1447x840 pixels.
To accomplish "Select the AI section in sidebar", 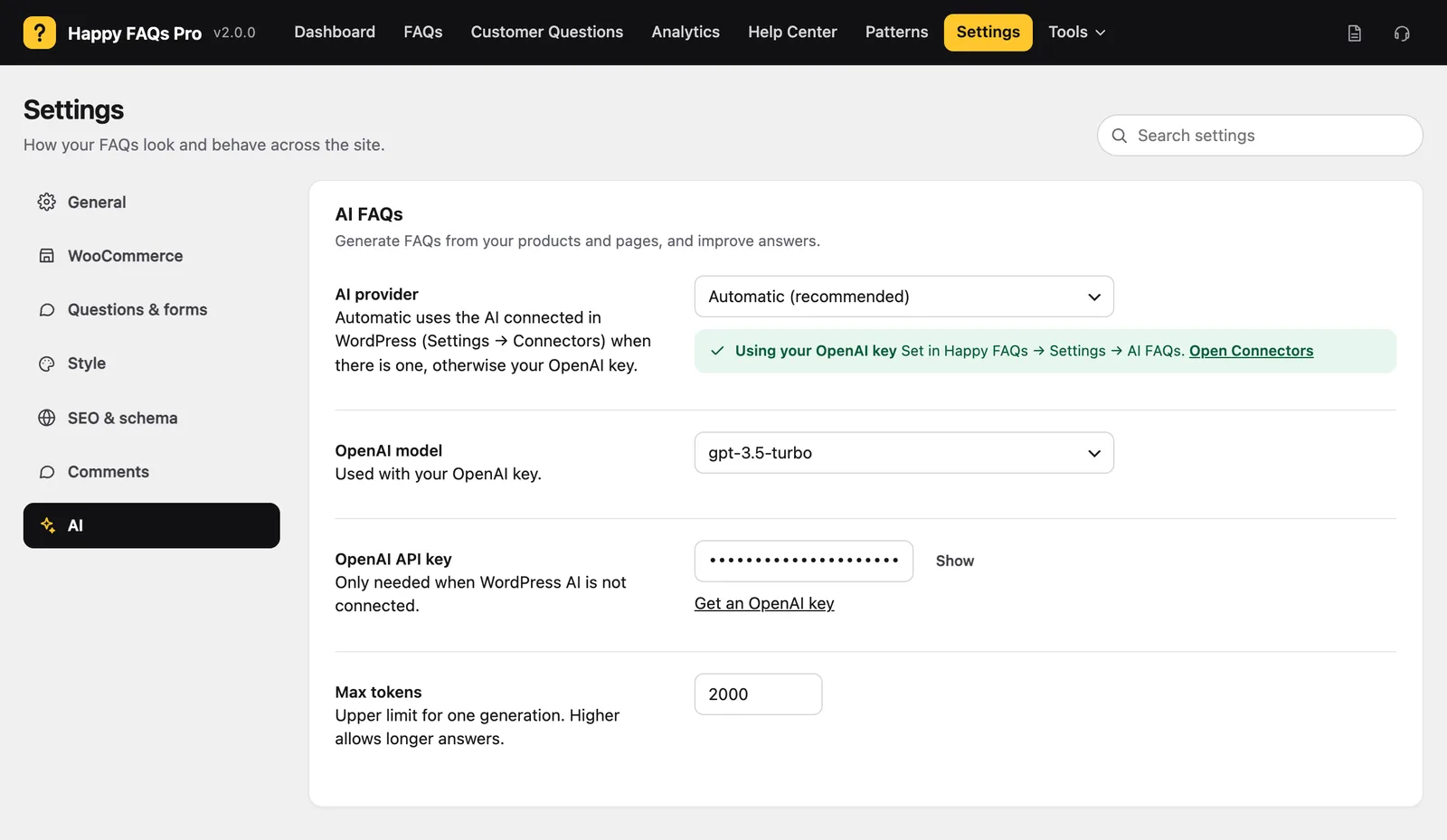I will (152, 525).
